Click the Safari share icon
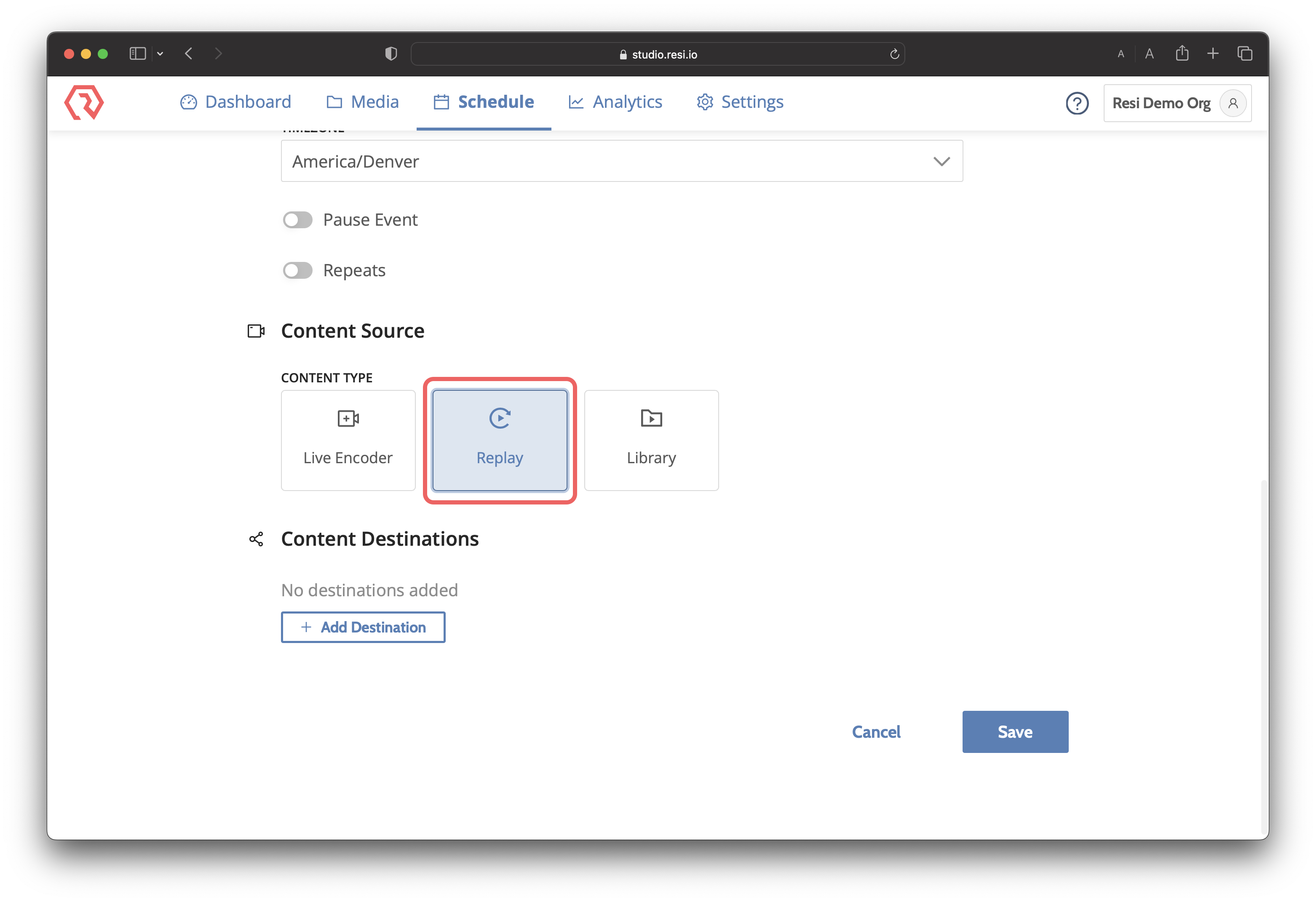 [1182, 53]
